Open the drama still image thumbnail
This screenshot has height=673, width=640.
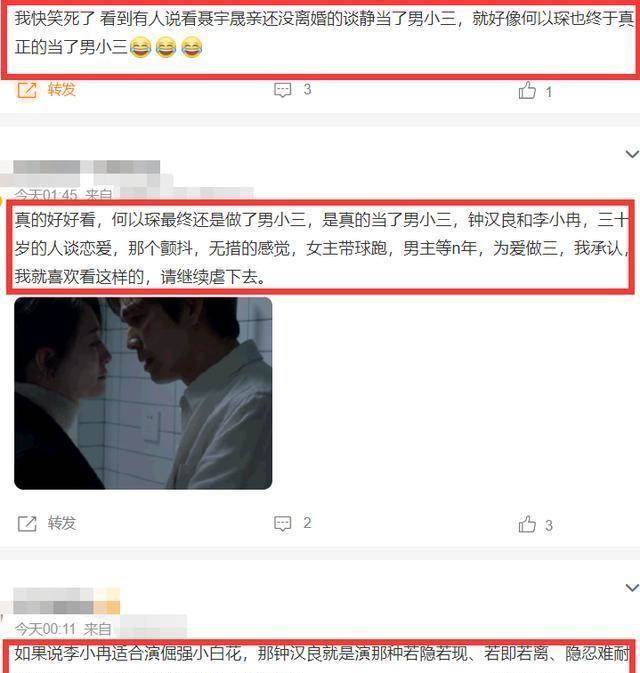click(x=143, y=393)
